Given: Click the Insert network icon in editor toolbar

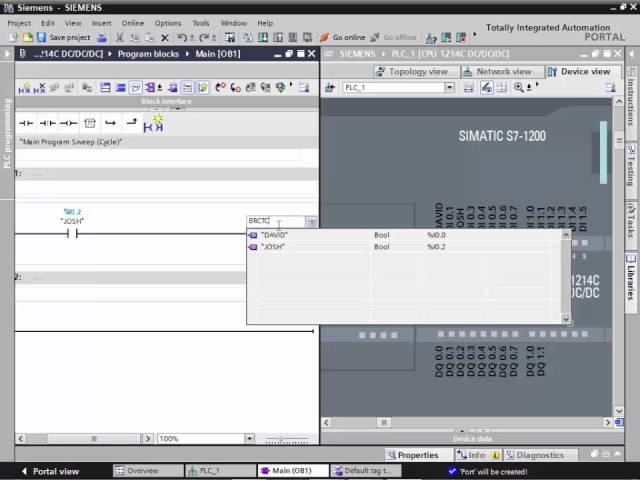Looking at the screenshot, I should 24,88.
